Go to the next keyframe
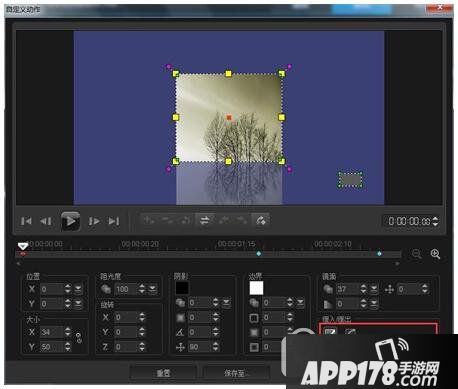Viewport: 458px width, 389px height. point(242,220)
